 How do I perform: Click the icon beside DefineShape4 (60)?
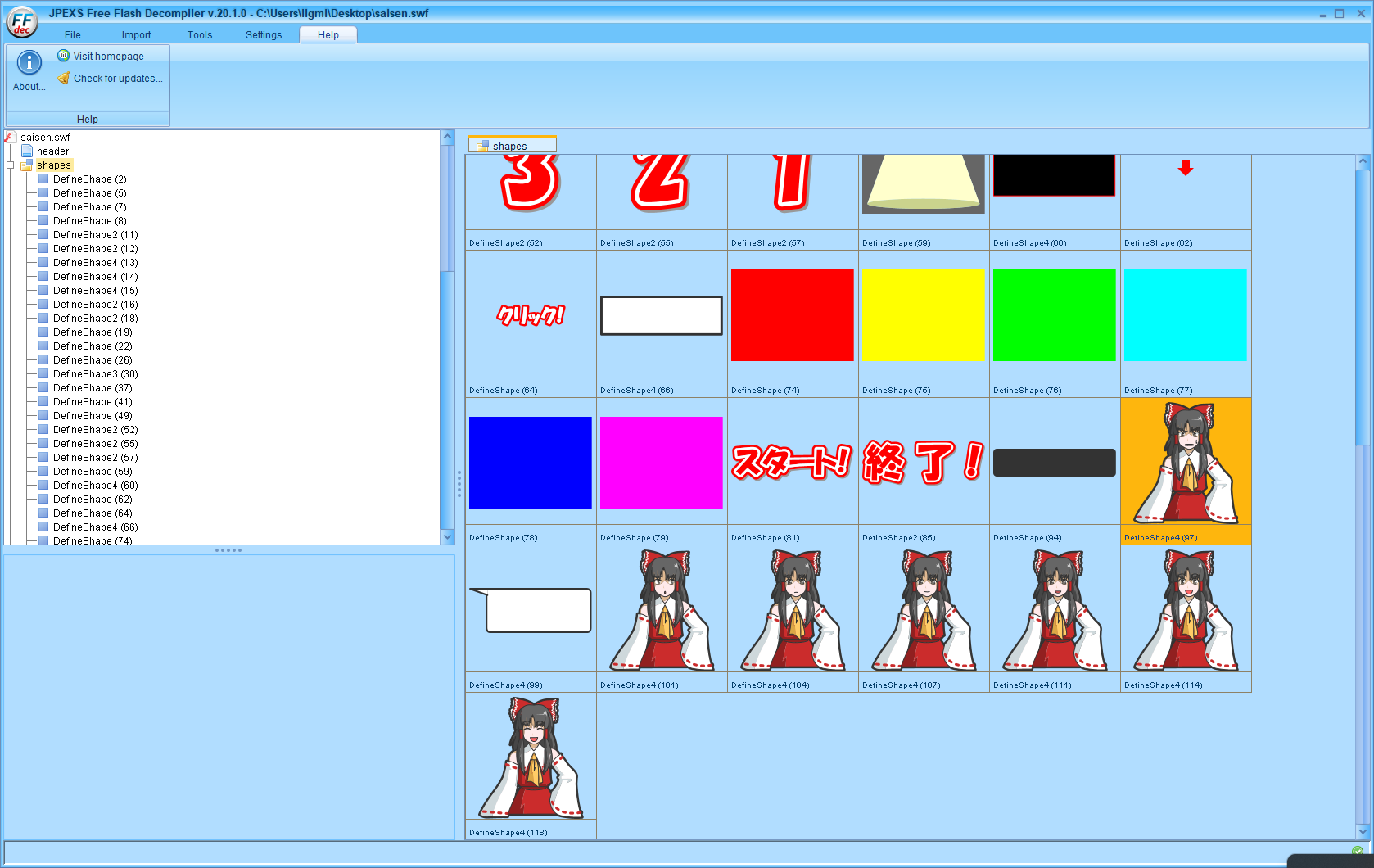click(x=43, y=486)
